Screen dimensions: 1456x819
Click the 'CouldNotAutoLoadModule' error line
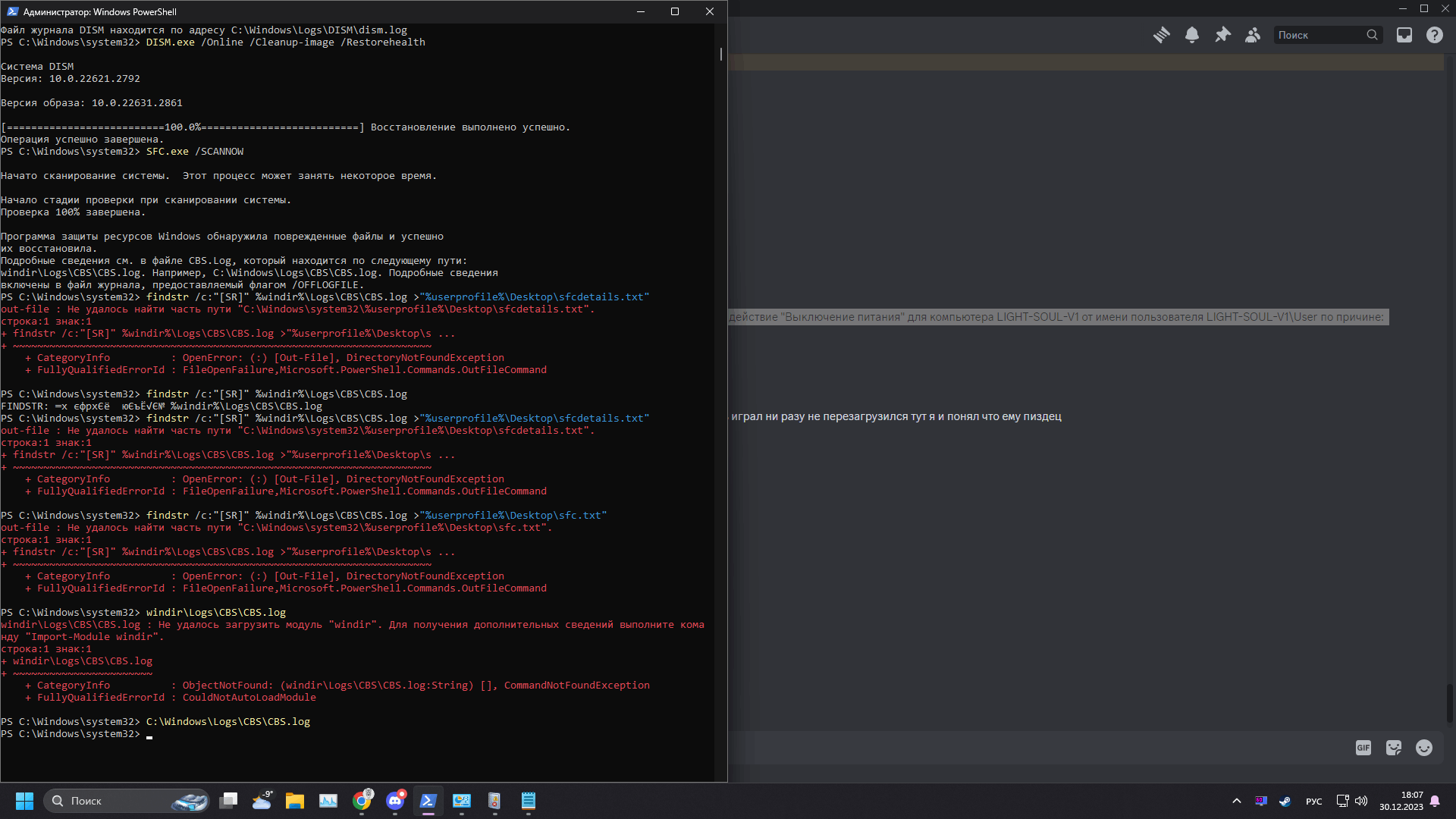coord(171,698)
